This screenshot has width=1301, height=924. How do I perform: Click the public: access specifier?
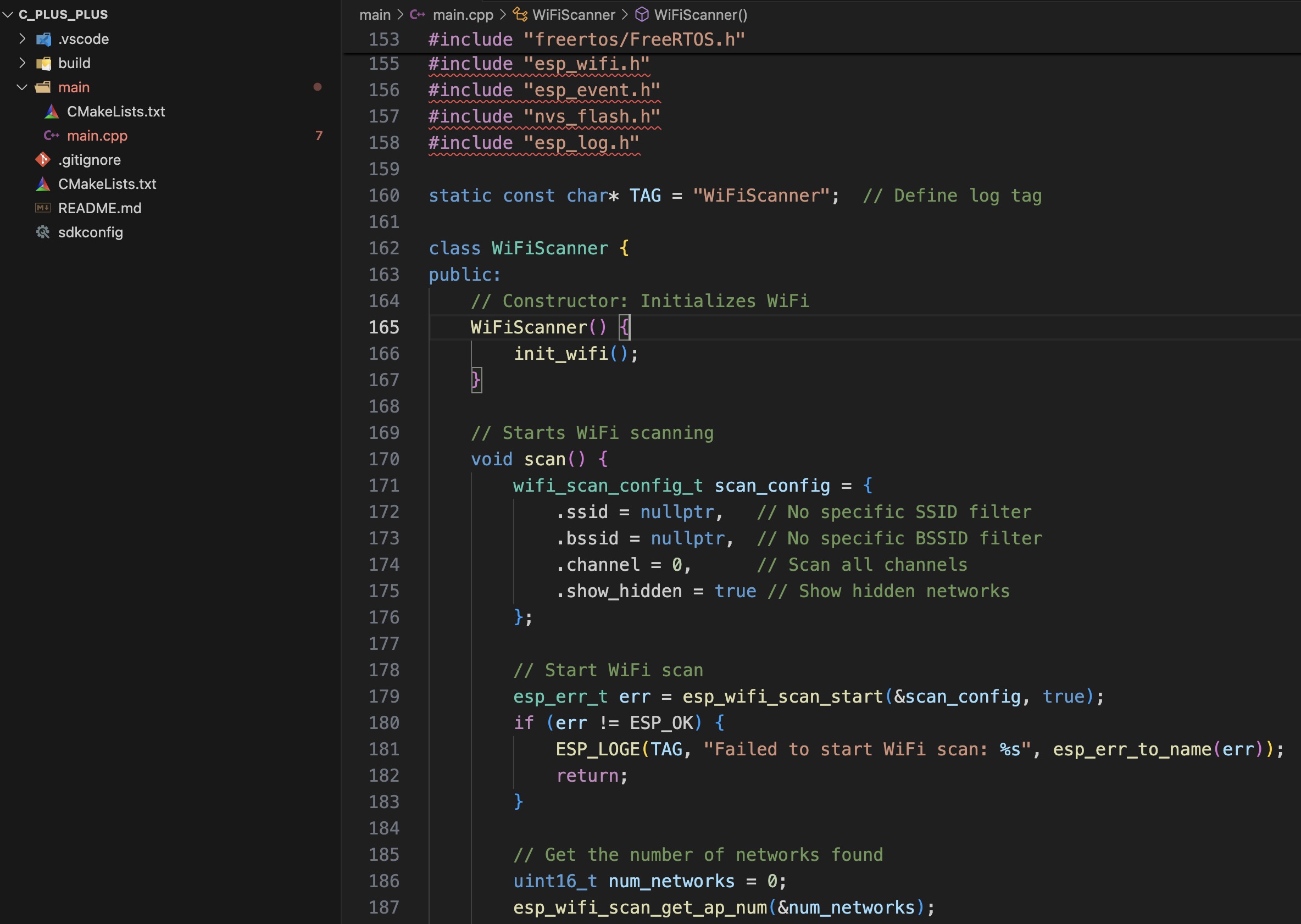tap(465, 275)
